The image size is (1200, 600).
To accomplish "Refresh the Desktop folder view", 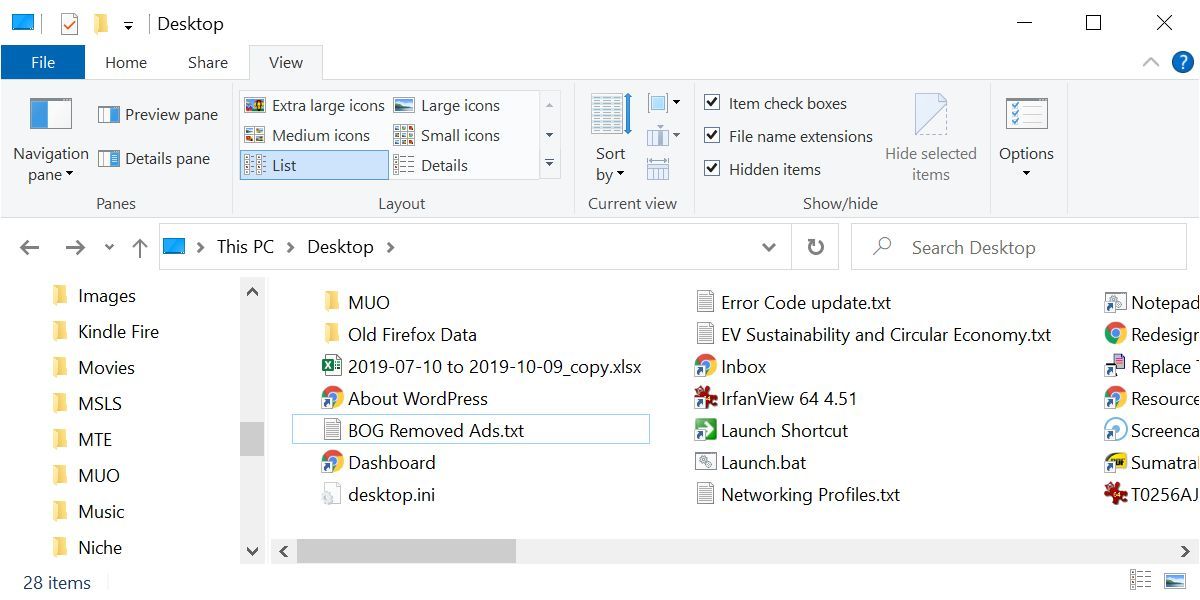I will (815, 247).
